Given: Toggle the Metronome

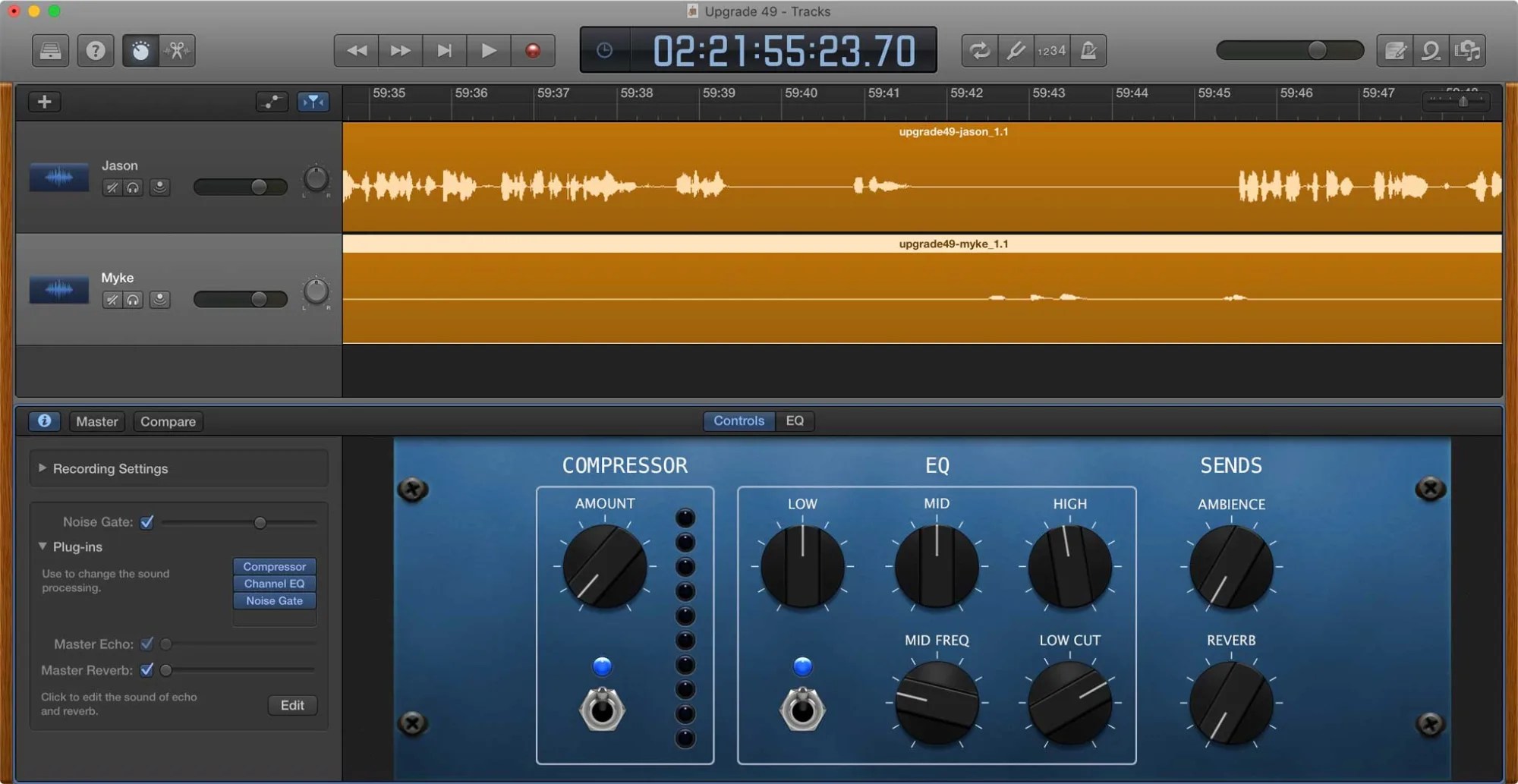Looking at the screenshot, I should pos(1088,50).
